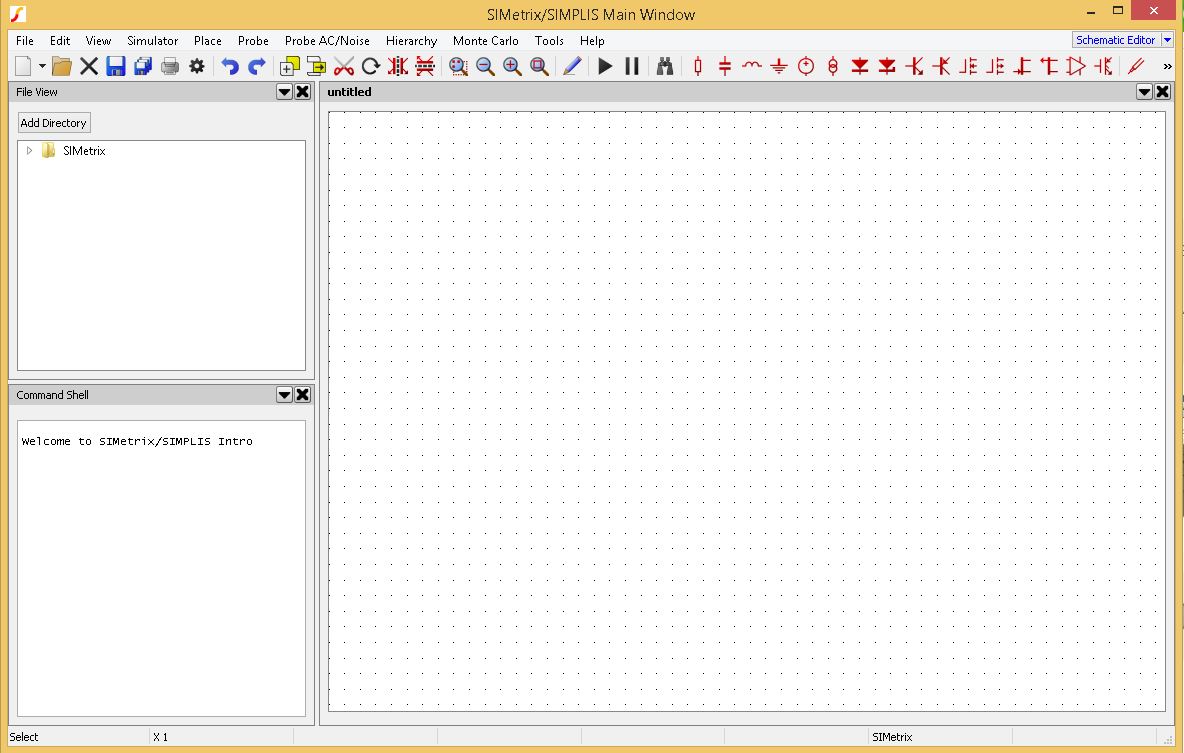Undo the last action
Viewport: 1184px width, 753px height.
tap(230, 66)
